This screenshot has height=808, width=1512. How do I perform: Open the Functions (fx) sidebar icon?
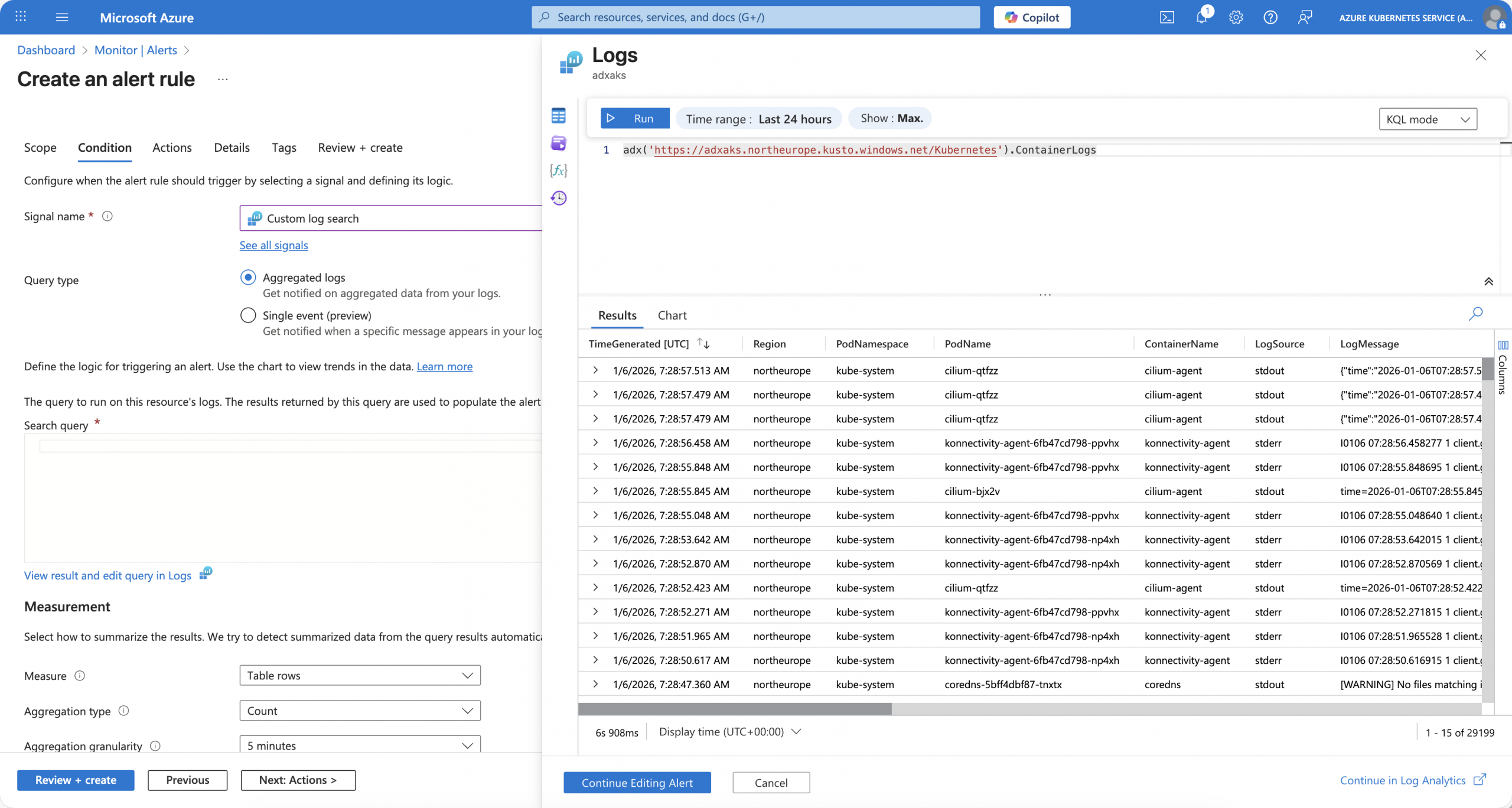click(x=558, y=171)
